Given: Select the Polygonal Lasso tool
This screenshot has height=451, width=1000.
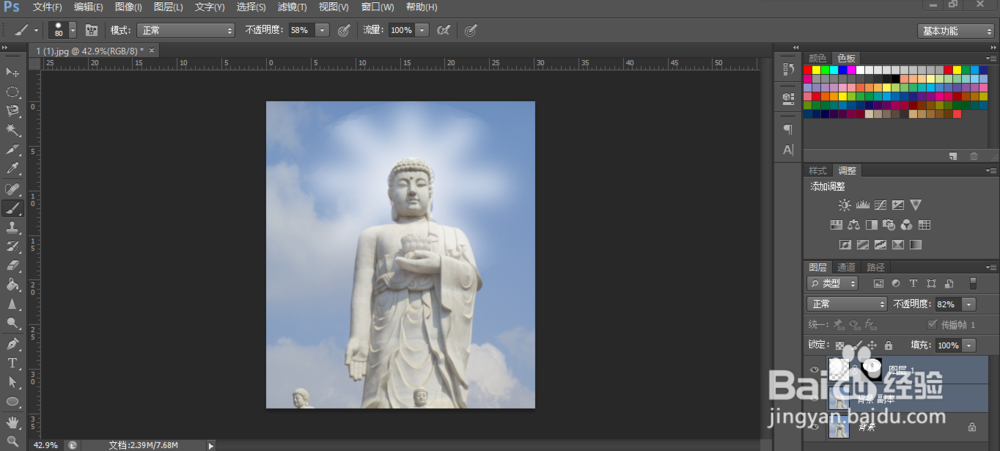Looking at the screenshot, I should [12, 111].
